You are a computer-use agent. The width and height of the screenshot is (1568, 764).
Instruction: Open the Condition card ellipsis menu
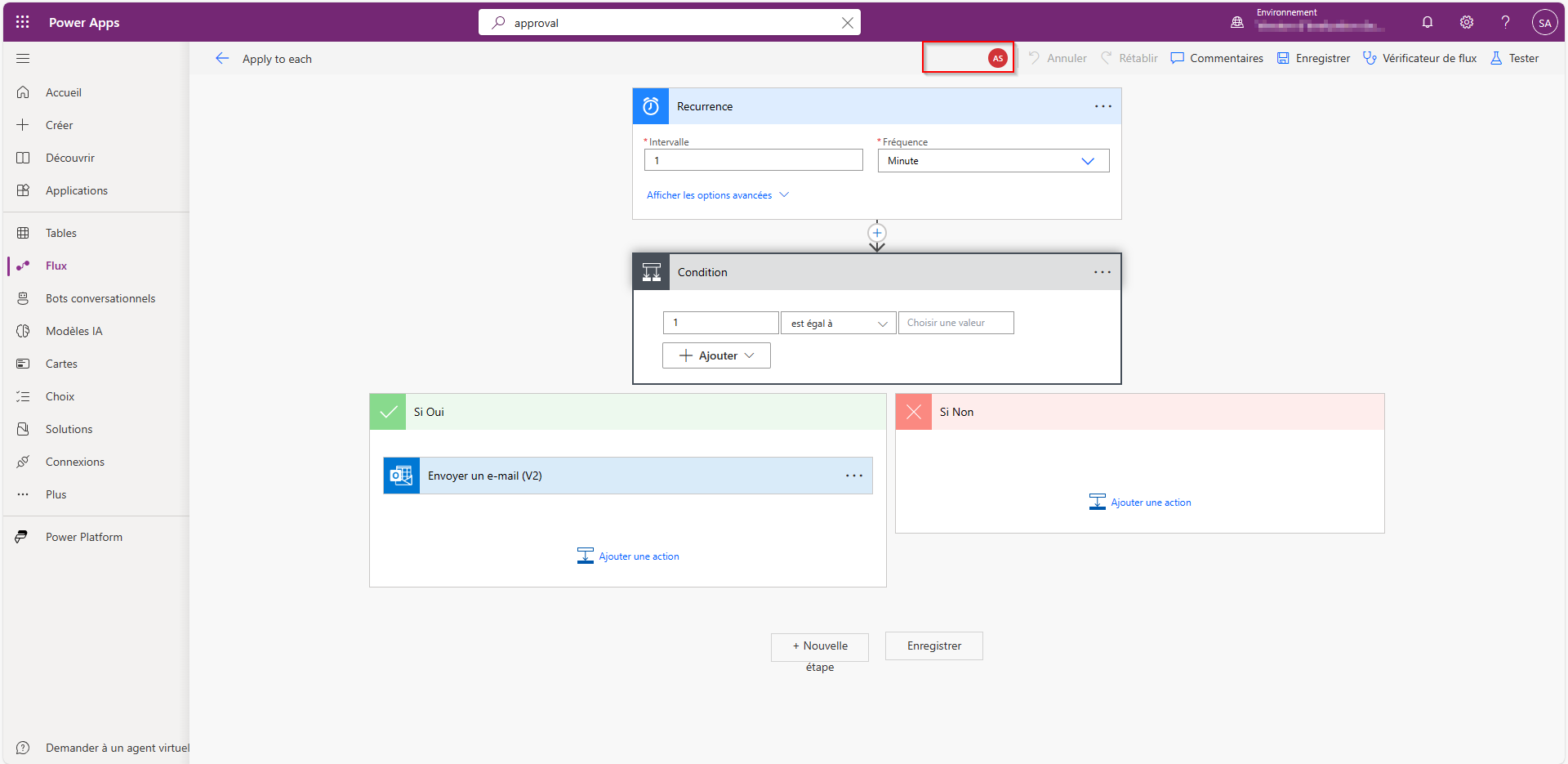[1102, 272]
